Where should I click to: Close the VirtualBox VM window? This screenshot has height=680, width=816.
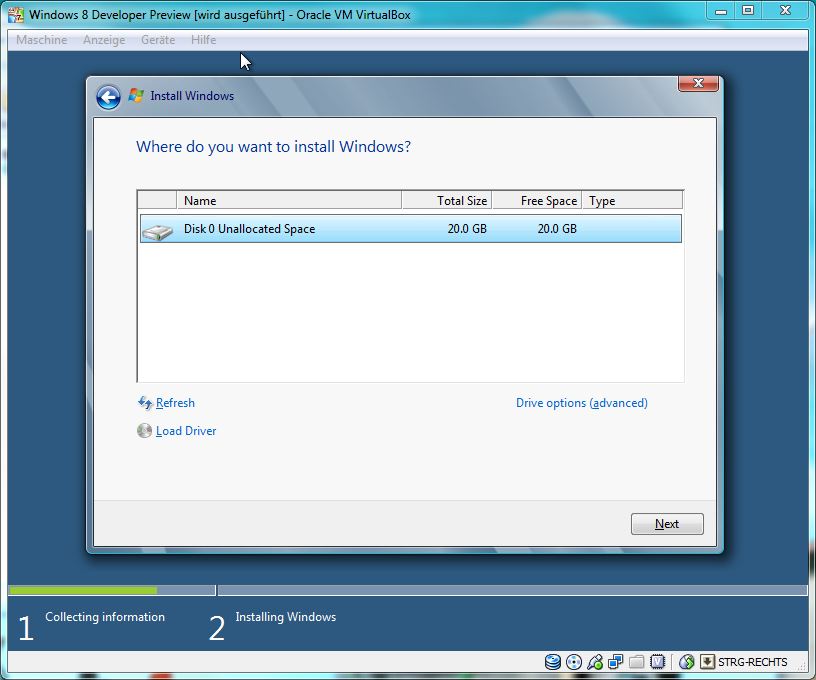(x=786, y=11)
